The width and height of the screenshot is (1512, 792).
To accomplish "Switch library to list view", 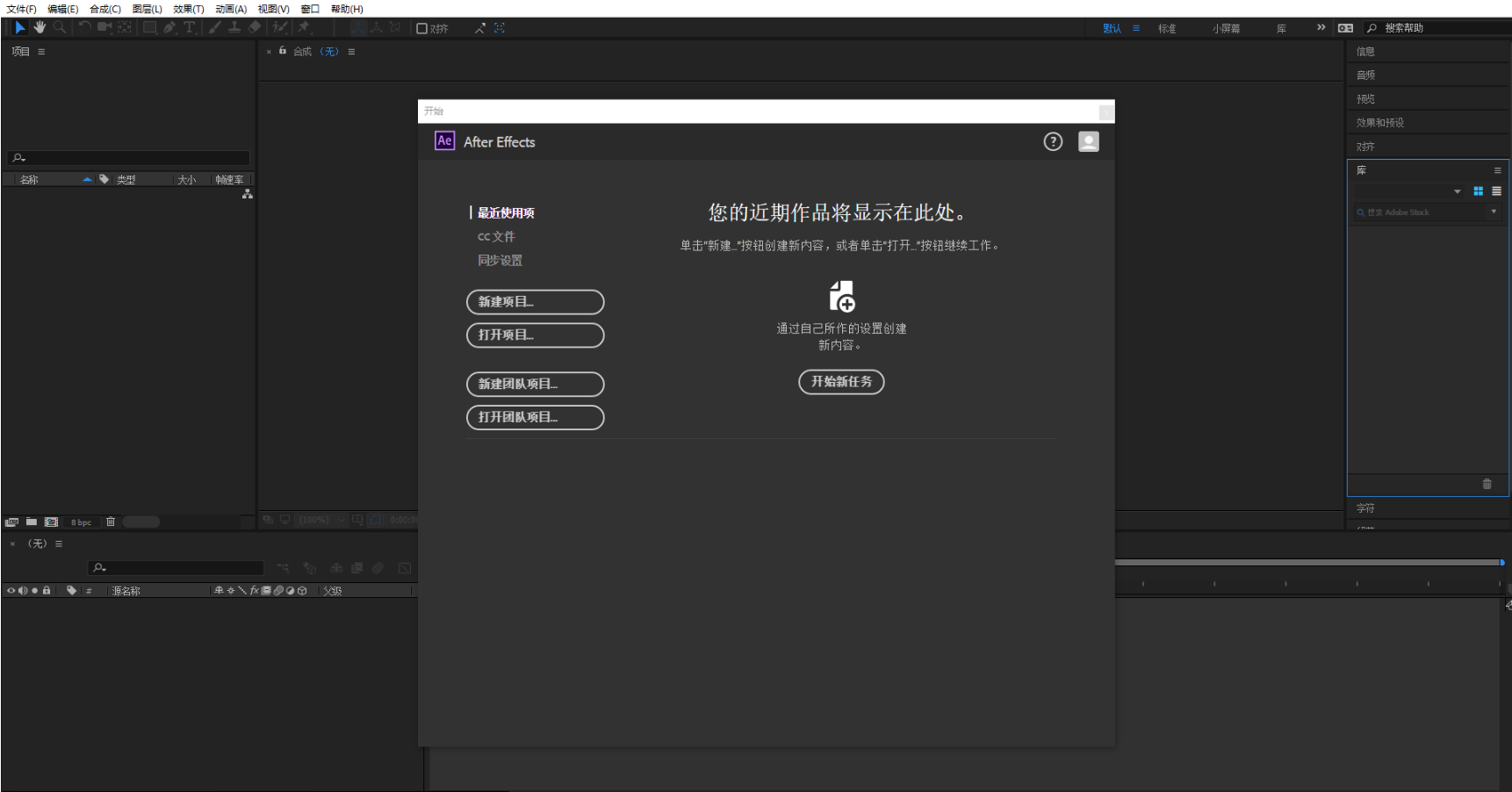I will (x=1496, y=191).
